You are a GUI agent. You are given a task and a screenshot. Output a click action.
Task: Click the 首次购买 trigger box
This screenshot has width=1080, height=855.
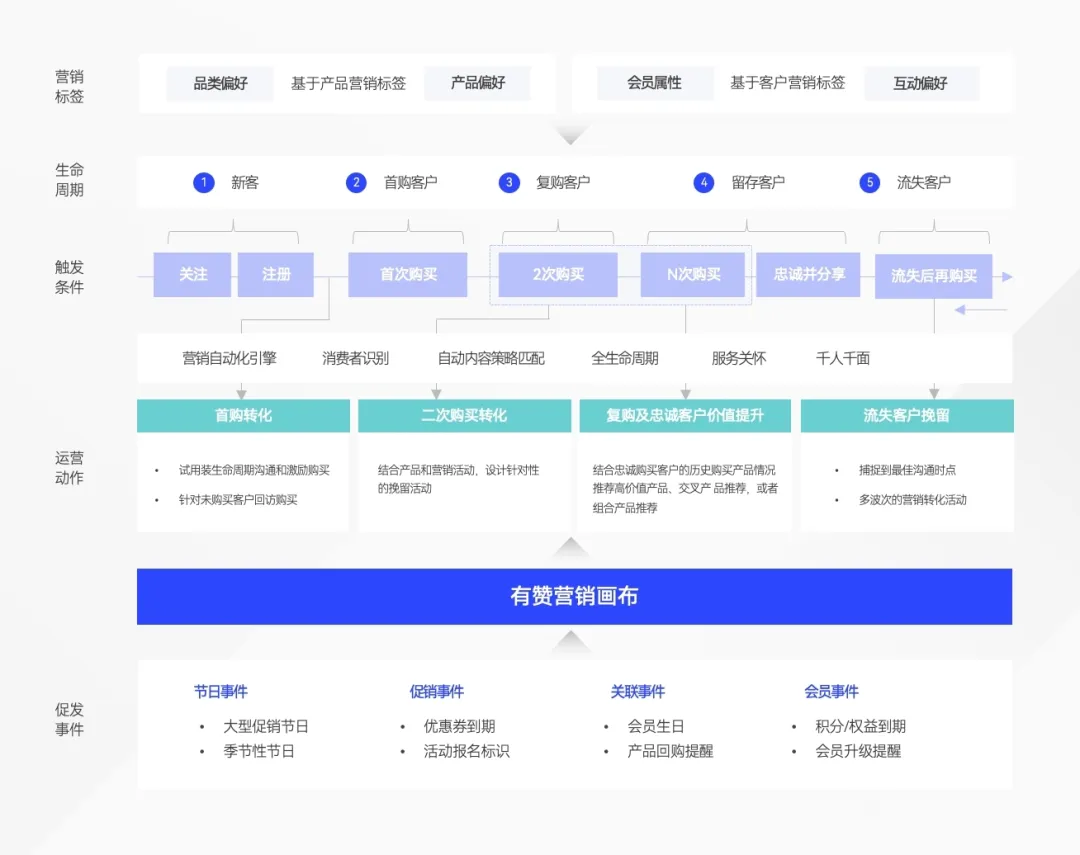click(408, 275)
